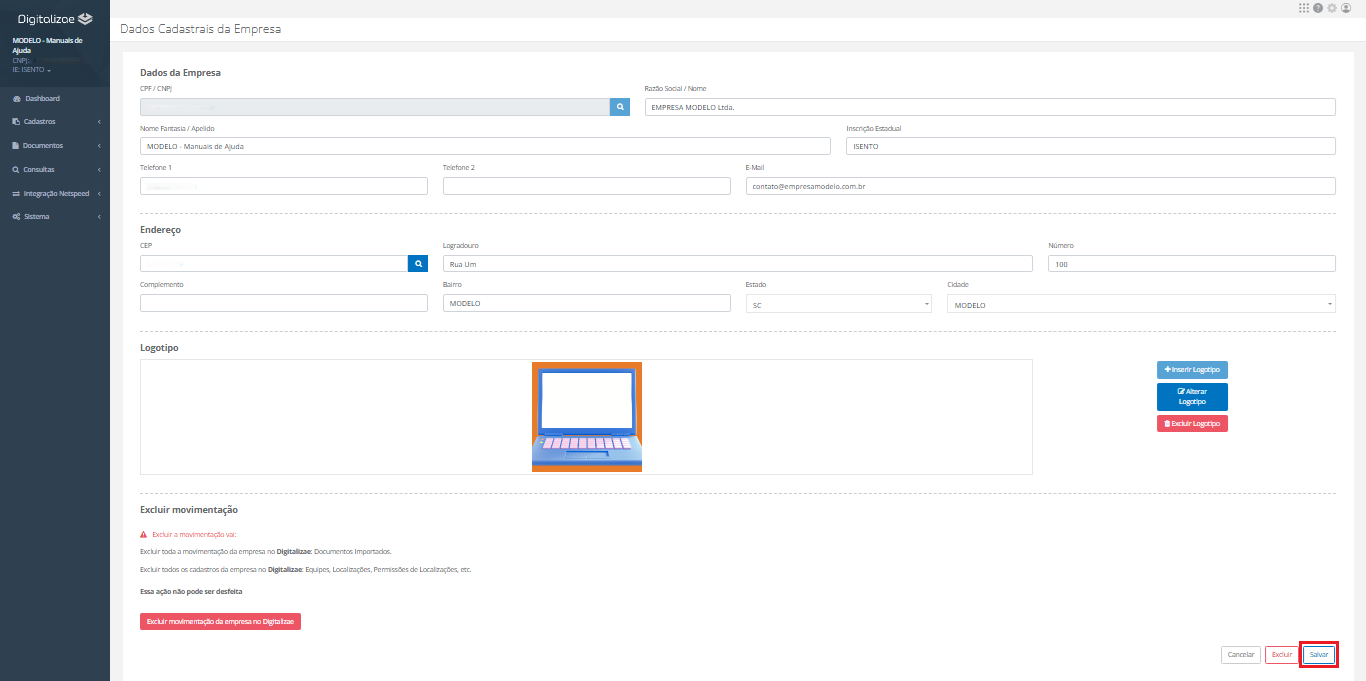Image resolution: width=1366 pixels, height=681 pixels.
Task: Click the CPF/CNPJ search magnifier button
Action: [620, 107]
